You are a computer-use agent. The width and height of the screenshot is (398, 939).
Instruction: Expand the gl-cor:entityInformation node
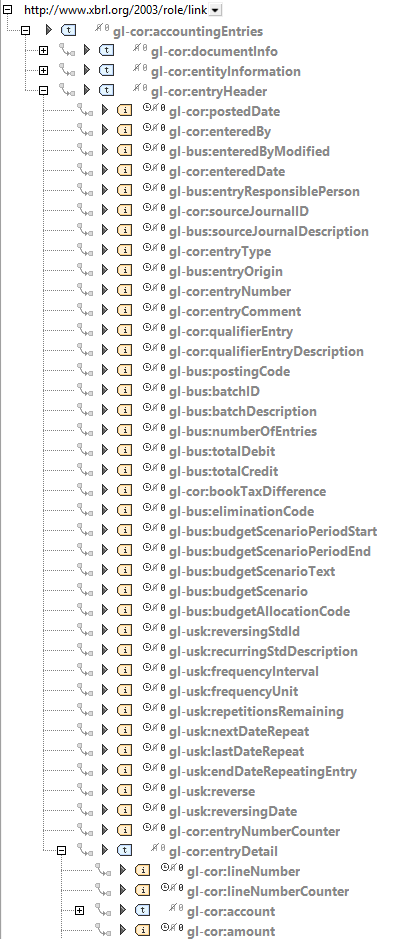pos(43,71)
